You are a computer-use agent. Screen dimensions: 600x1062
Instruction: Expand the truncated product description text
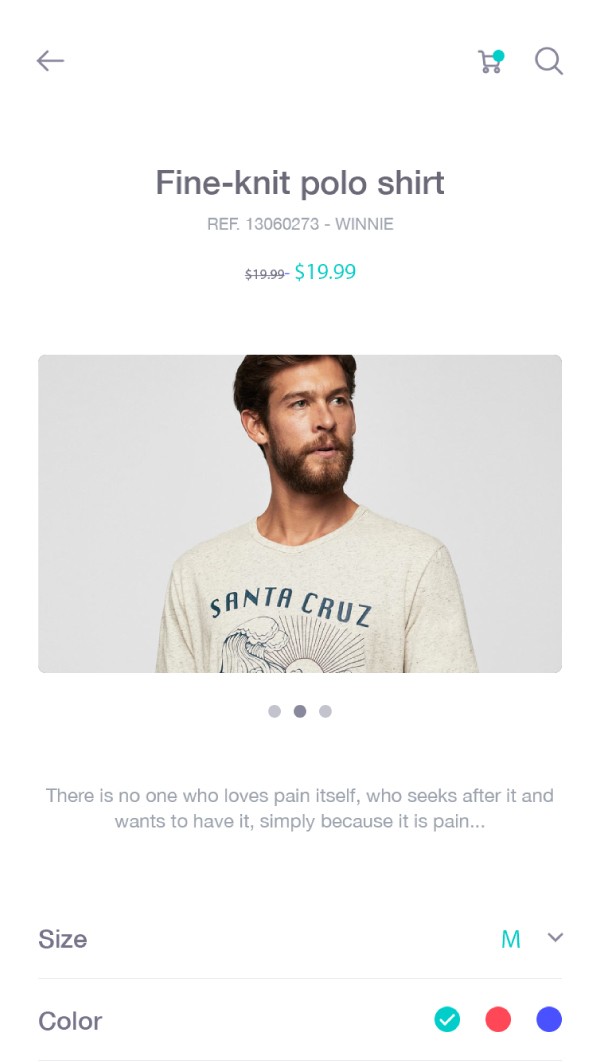pos(300,809)
